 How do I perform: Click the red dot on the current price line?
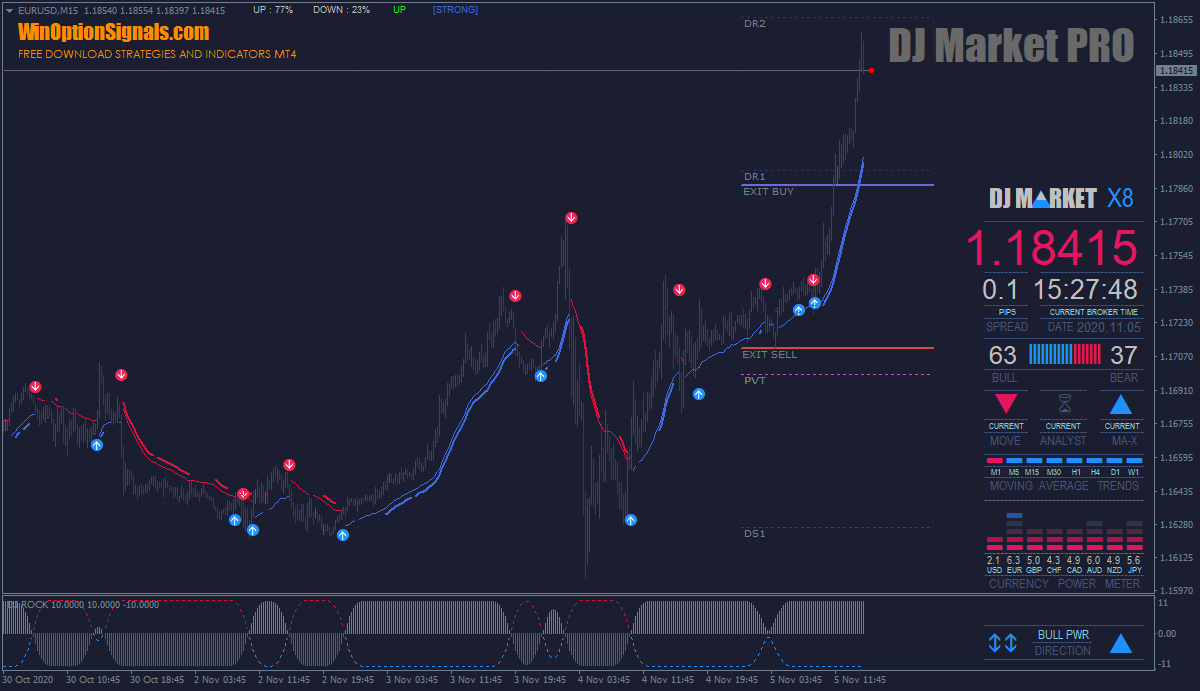872,70
